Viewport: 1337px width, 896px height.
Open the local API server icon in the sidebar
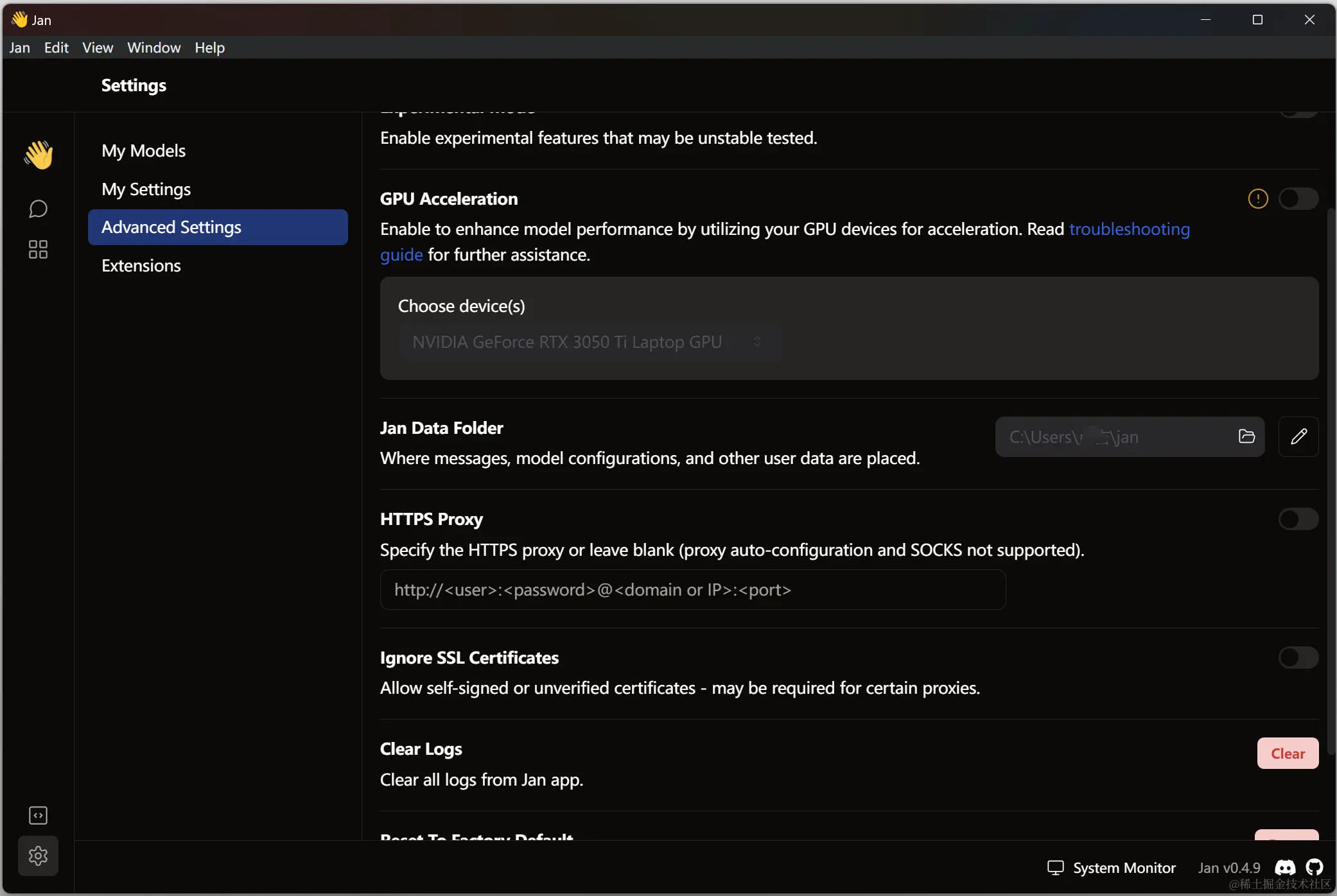39,815
